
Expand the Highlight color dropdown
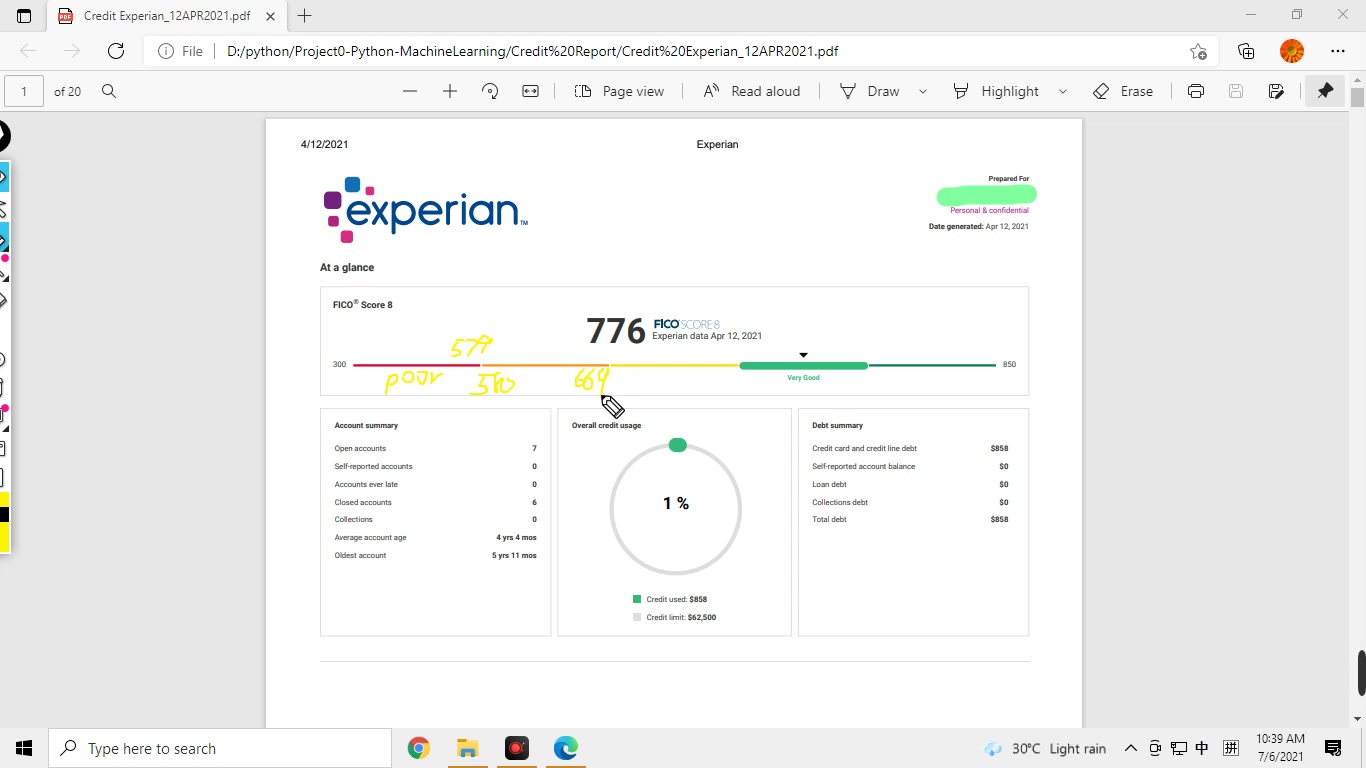pyautogui.click(x=1063, y=91)
